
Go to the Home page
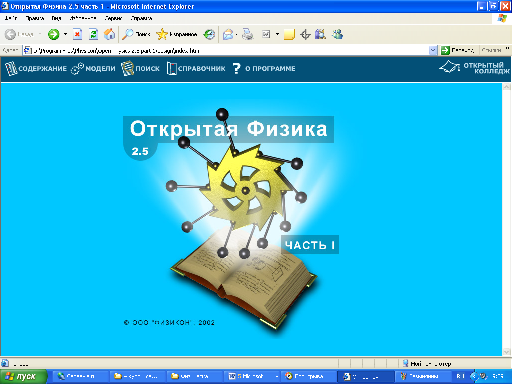coord(109,34)
